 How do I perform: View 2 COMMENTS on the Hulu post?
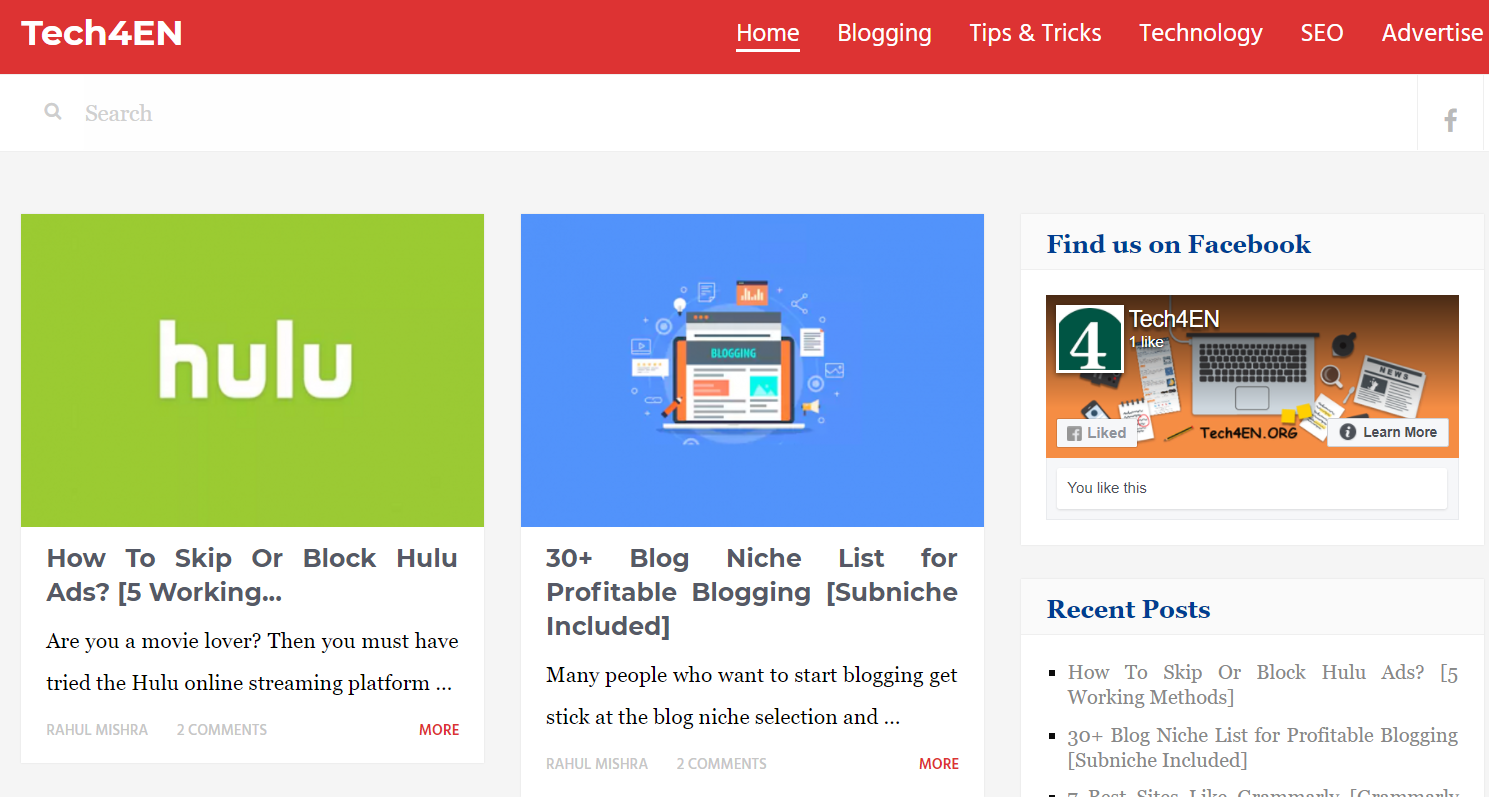click(x=222, y=730)
